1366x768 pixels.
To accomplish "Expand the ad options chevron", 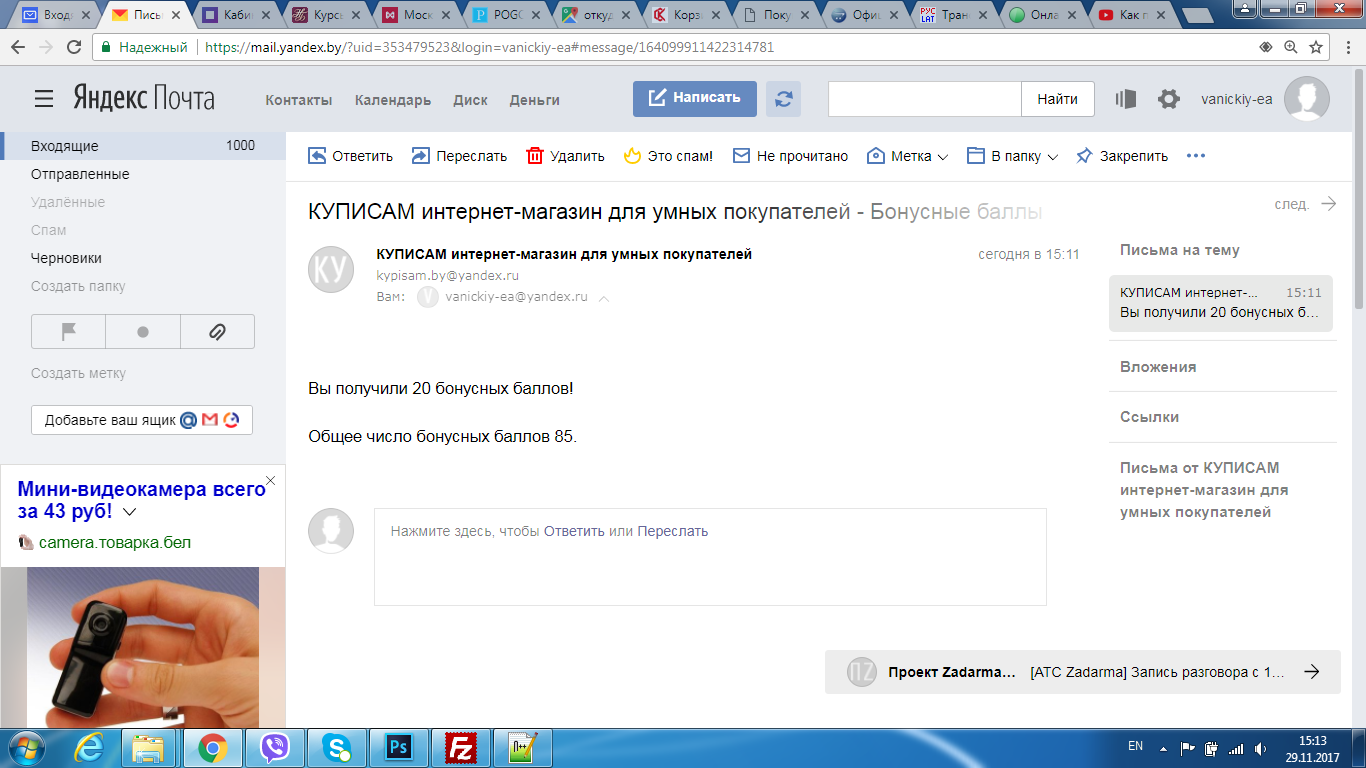I will pyautogui.click(x=129, y=512).
